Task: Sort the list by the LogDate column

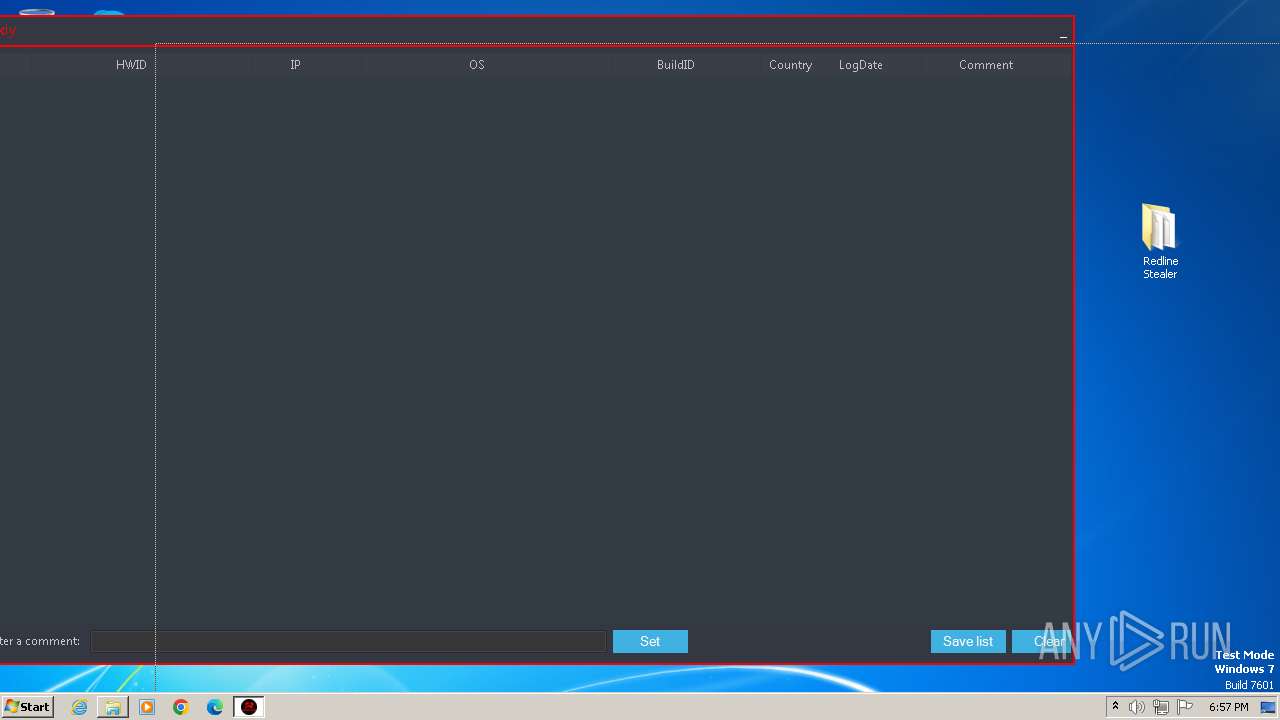Action: pyautogui.click(x=861, y=65)
